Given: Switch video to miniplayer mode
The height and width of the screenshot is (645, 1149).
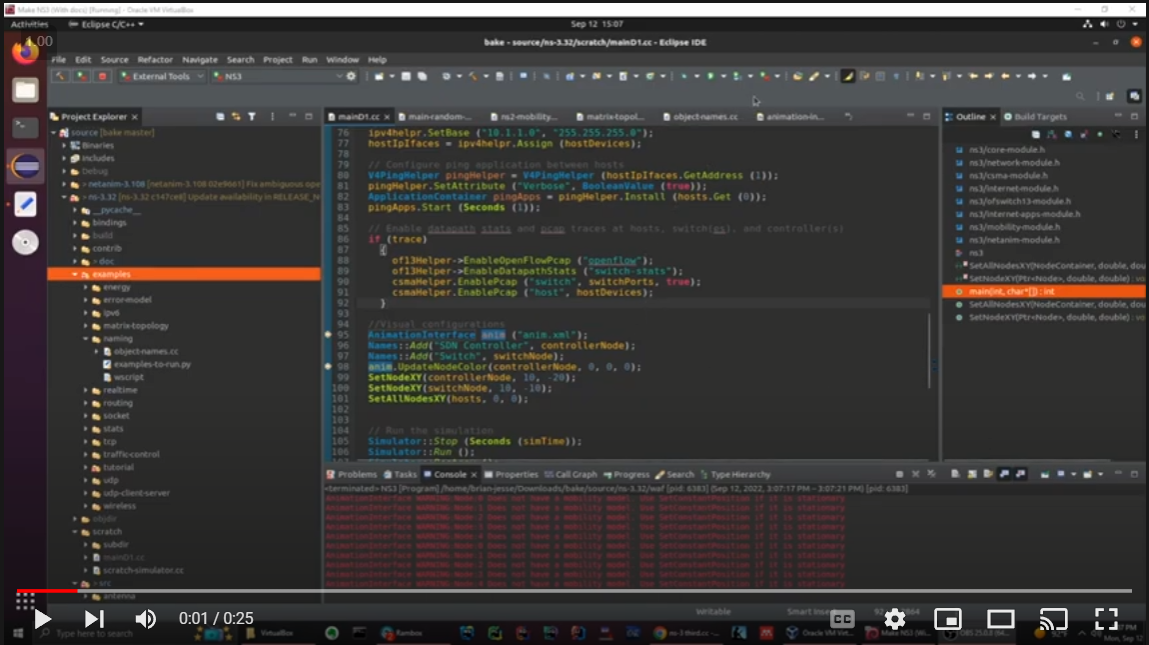Looking at the screenshot, I should point(947,619).
